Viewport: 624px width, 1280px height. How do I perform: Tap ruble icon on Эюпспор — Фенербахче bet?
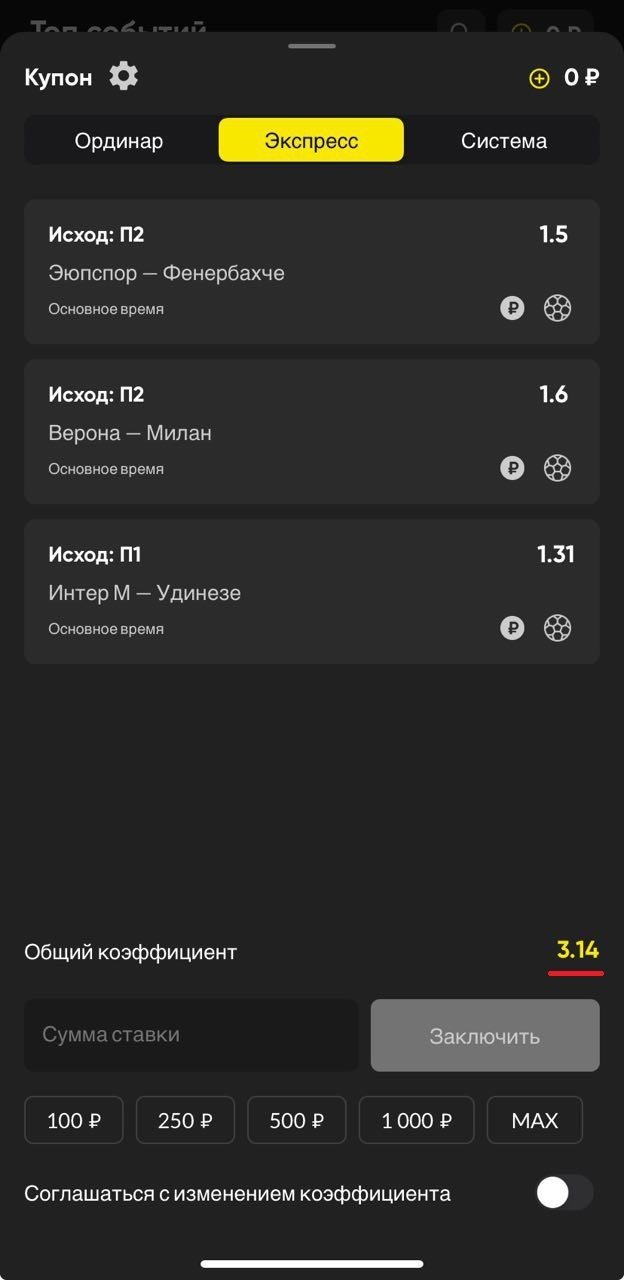(512, 308)
